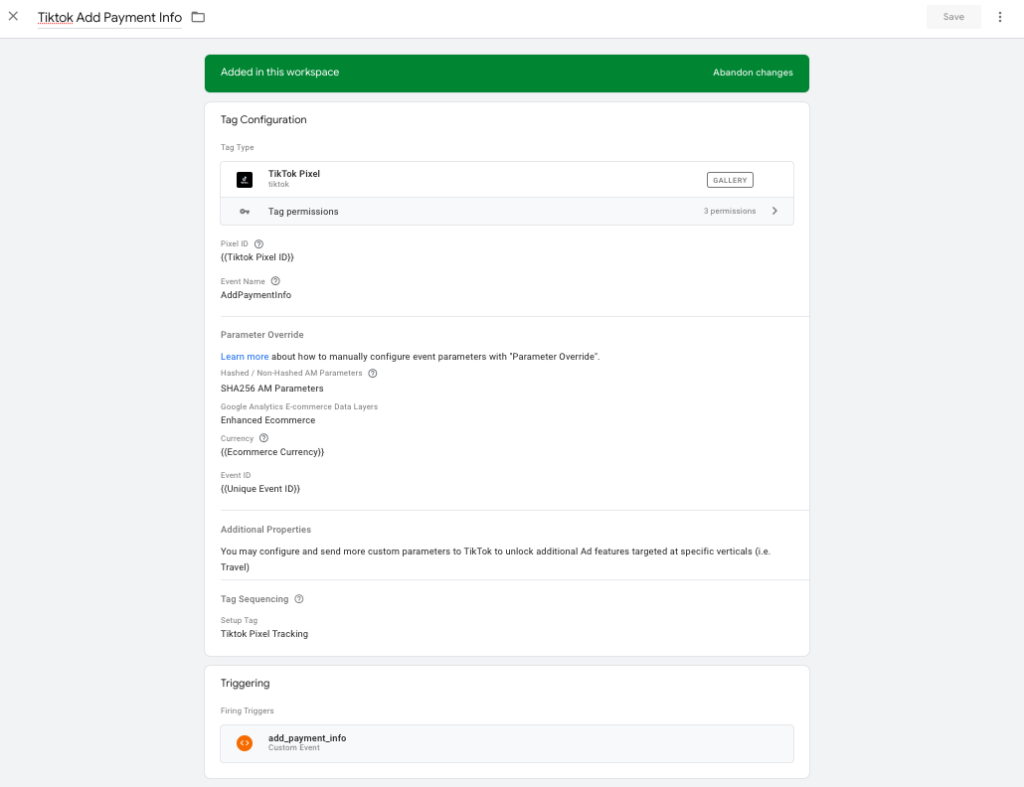The width and height of the screenshot is (1024, 787).
Task: Click the orange Custom Event trigger icon
Action: (244, 743)
